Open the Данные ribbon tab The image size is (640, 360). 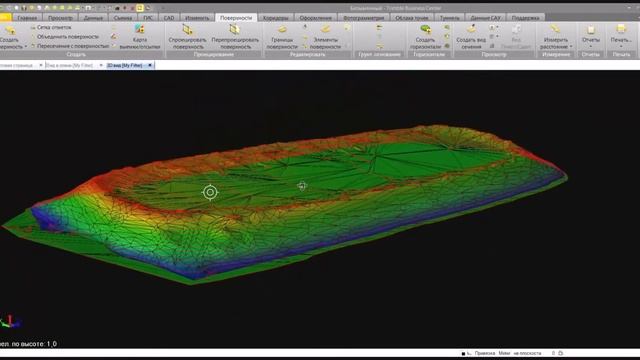point(93,18)
